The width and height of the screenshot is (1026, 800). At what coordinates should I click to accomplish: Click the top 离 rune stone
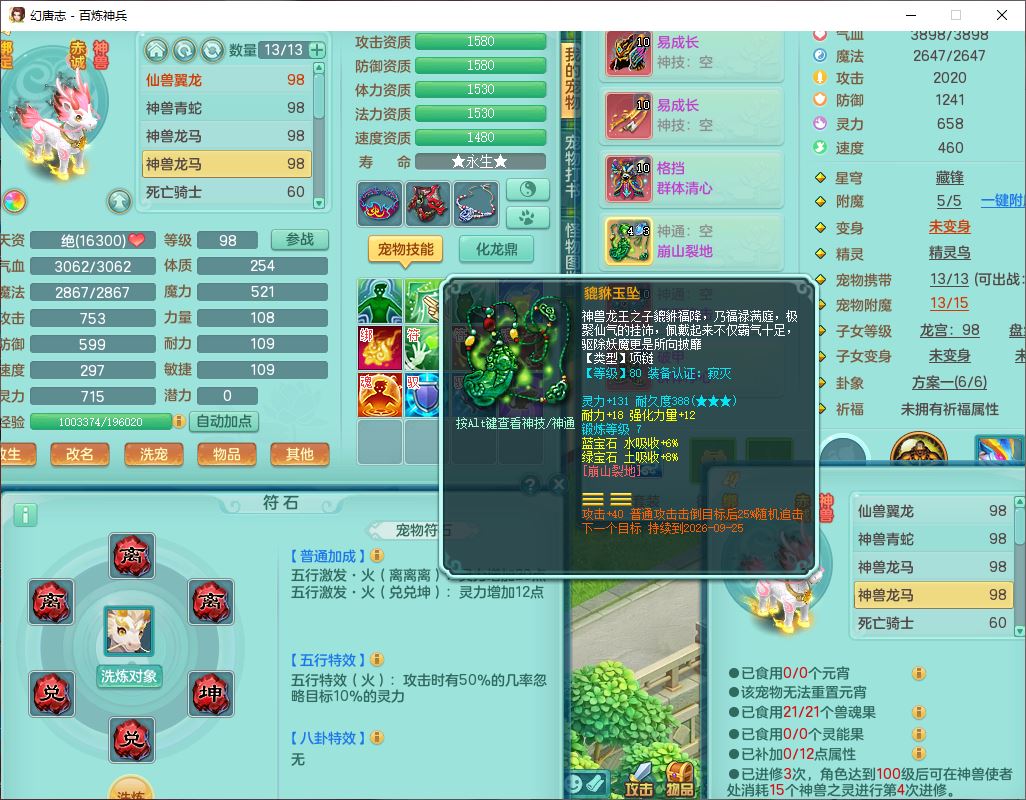[132, 555]
